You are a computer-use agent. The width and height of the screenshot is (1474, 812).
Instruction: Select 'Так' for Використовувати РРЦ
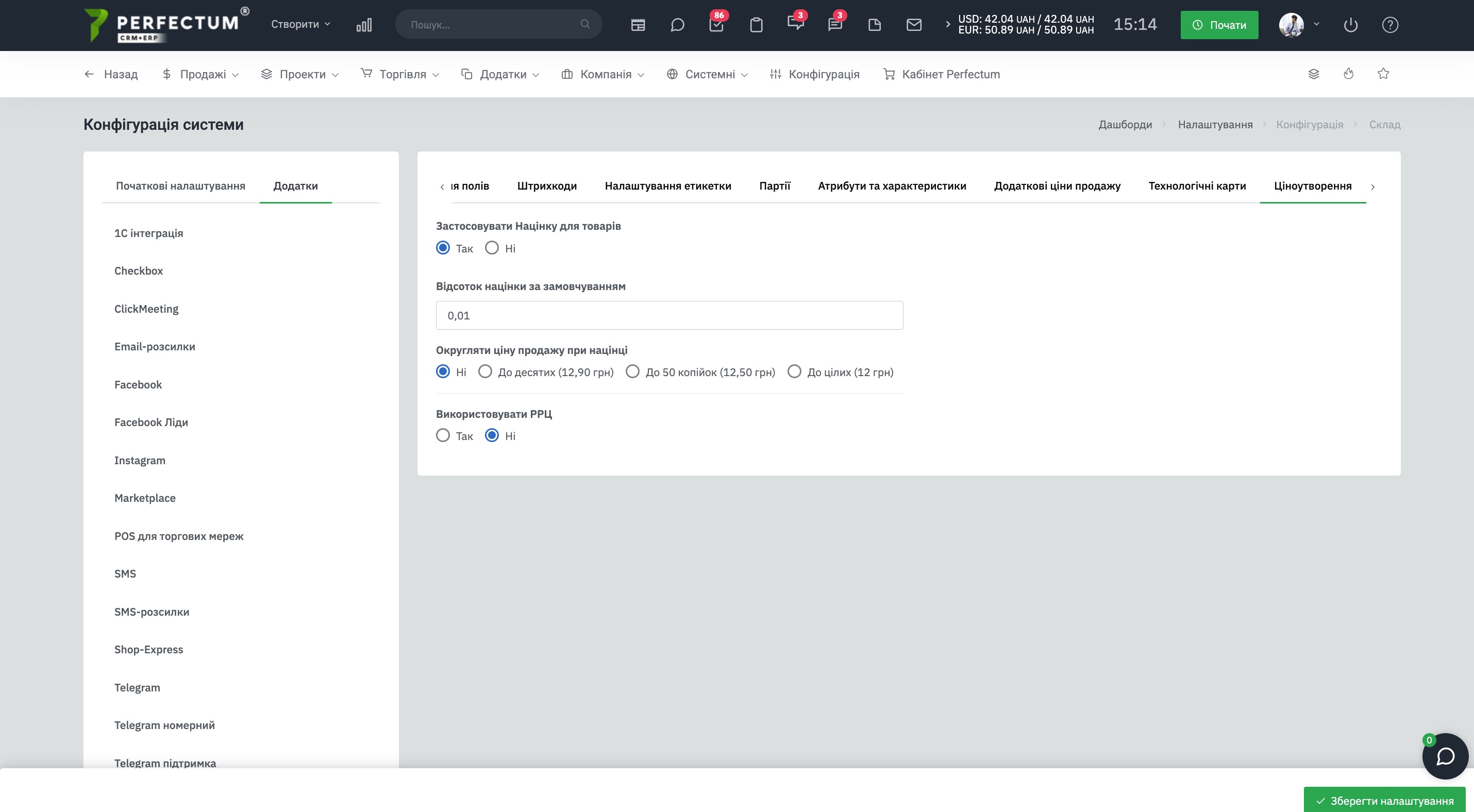pos(443,435)
